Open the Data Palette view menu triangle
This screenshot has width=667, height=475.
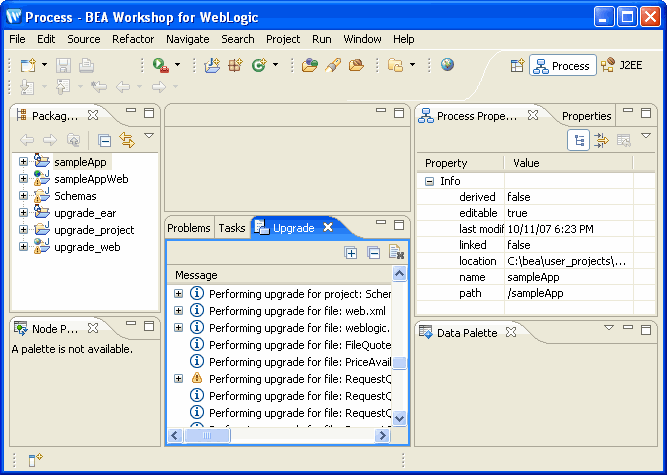609,327
